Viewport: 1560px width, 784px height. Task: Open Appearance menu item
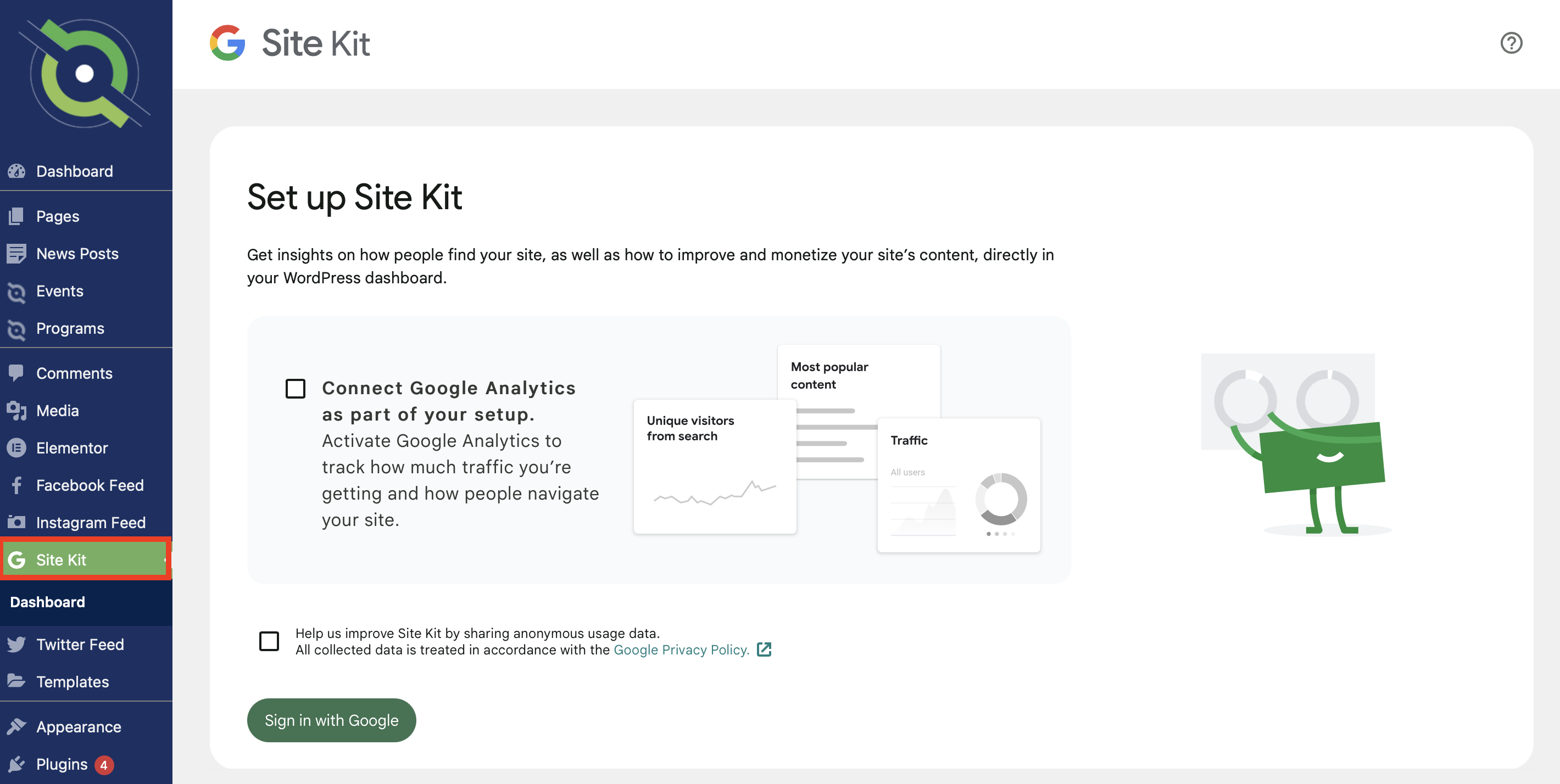86,726
